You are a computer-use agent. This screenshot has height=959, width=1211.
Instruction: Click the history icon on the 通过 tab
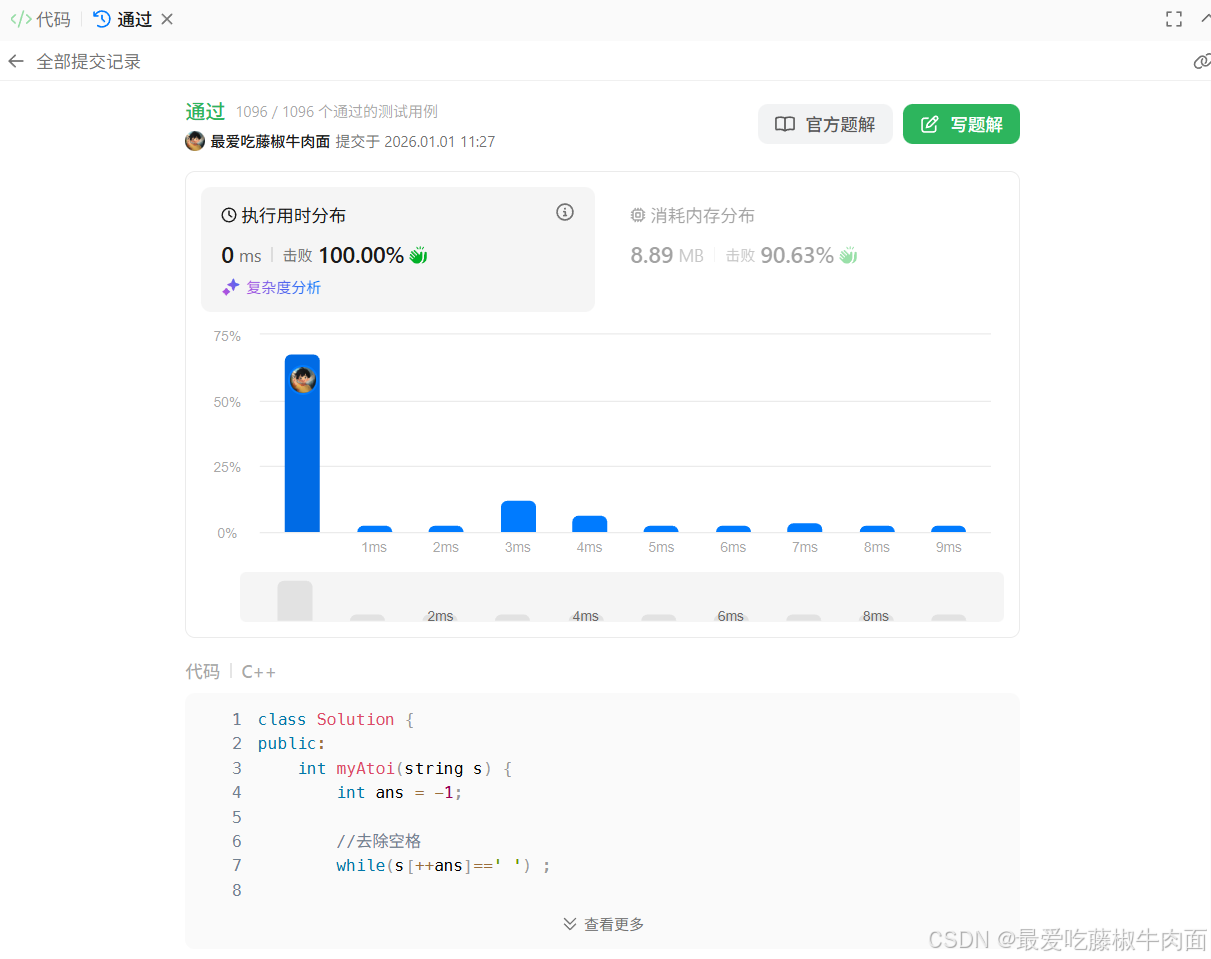pyautogui.click(x=101, y=19)
